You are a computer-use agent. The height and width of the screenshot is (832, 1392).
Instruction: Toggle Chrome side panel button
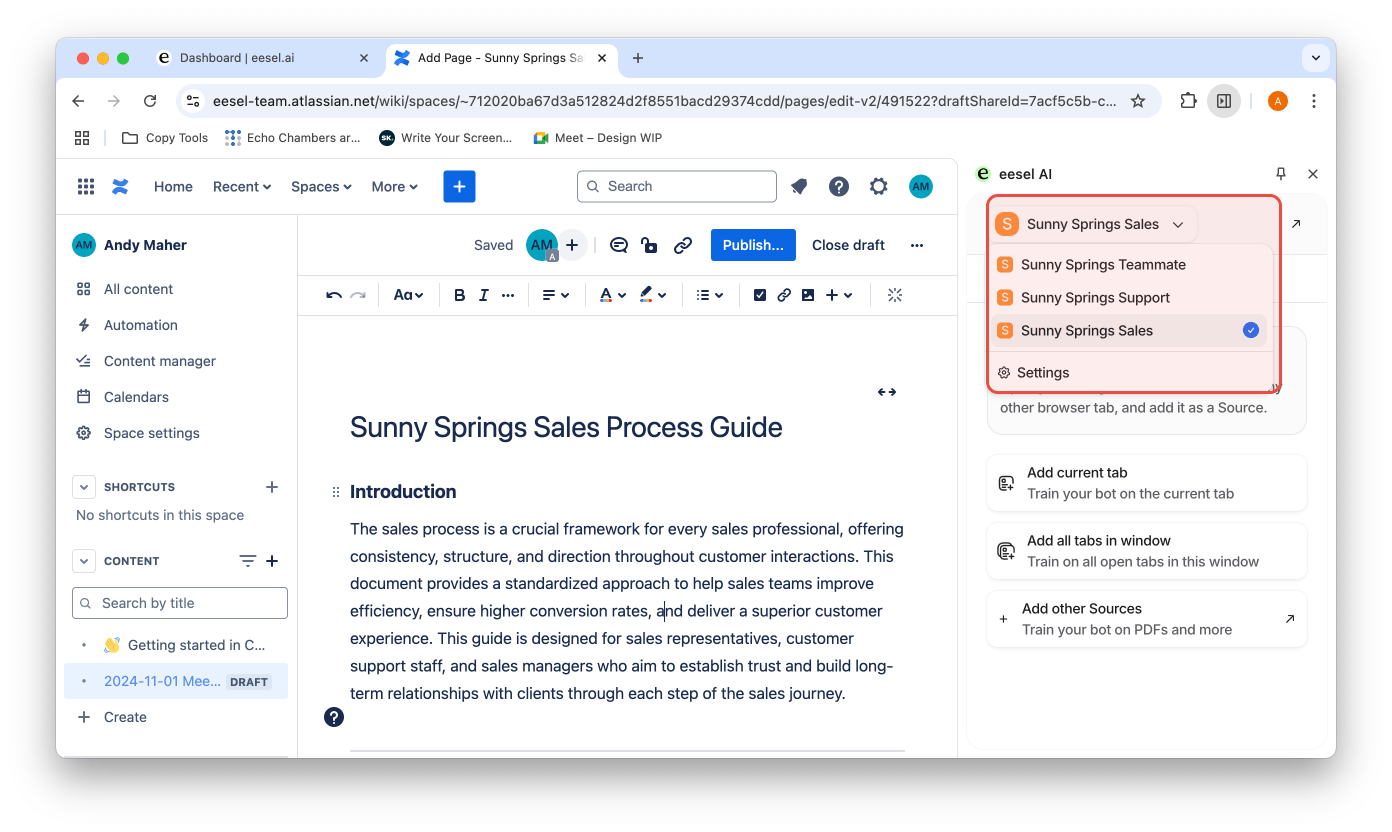pos(1224,101)
